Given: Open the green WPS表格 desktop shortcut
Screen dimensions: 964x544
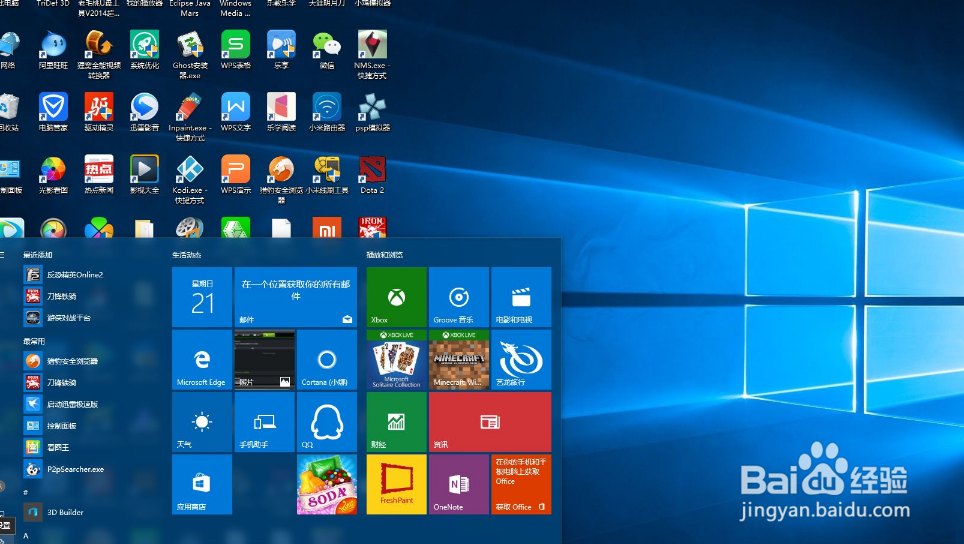Looking at the screenshot, I should (235, 50).
